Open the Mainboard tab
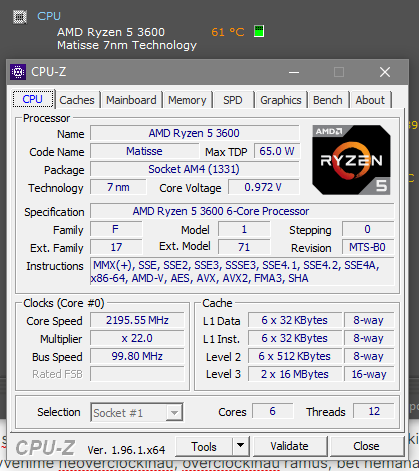 tap(131, 100)
